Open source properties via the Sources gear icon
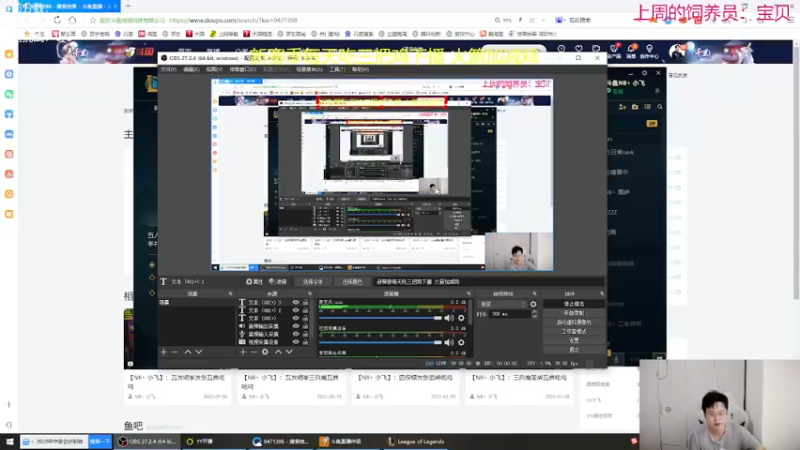 coord(265,352)
